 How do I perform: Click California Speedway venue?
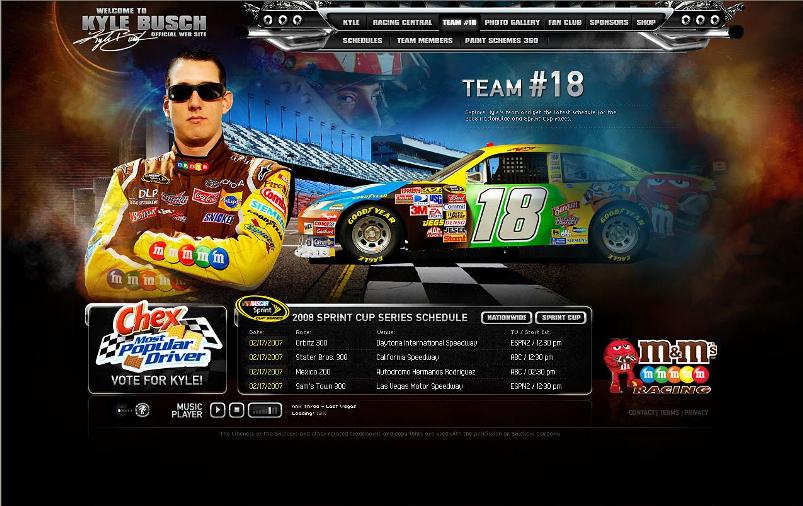[408, 357]
